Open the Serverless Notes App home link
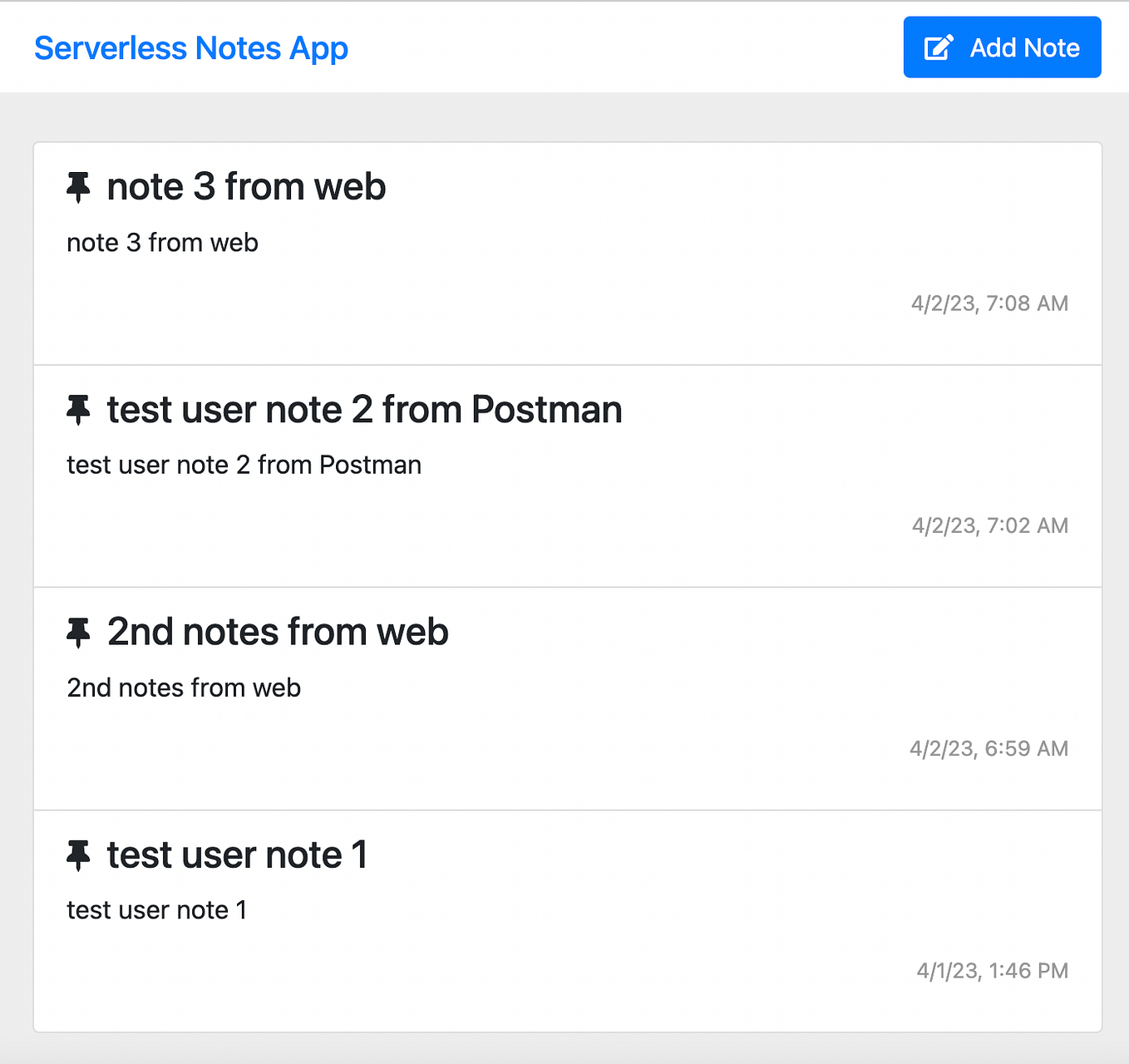 point(190,47)
